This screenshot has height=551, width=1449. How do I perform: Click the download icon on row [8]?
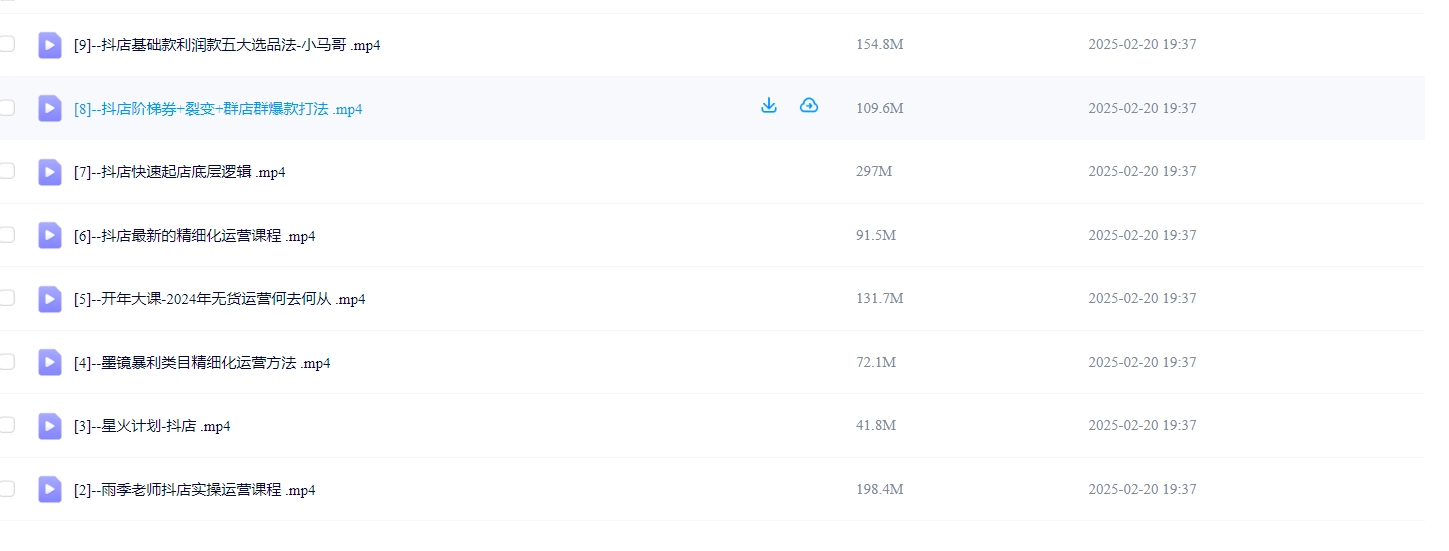tap(769, 106)
